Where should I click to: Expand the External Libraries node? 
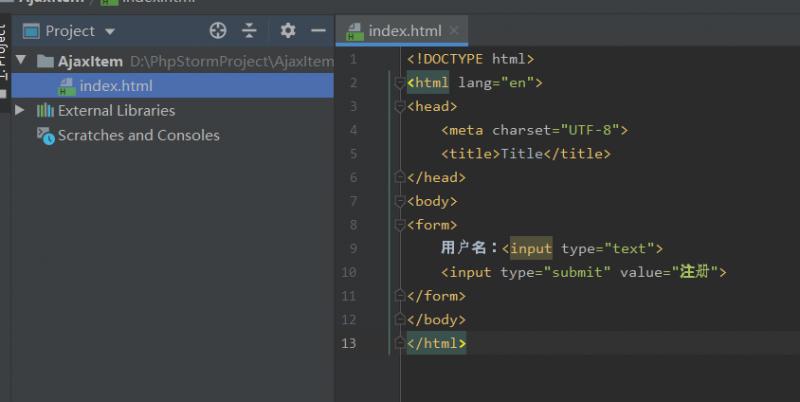(x=19, y=110)
